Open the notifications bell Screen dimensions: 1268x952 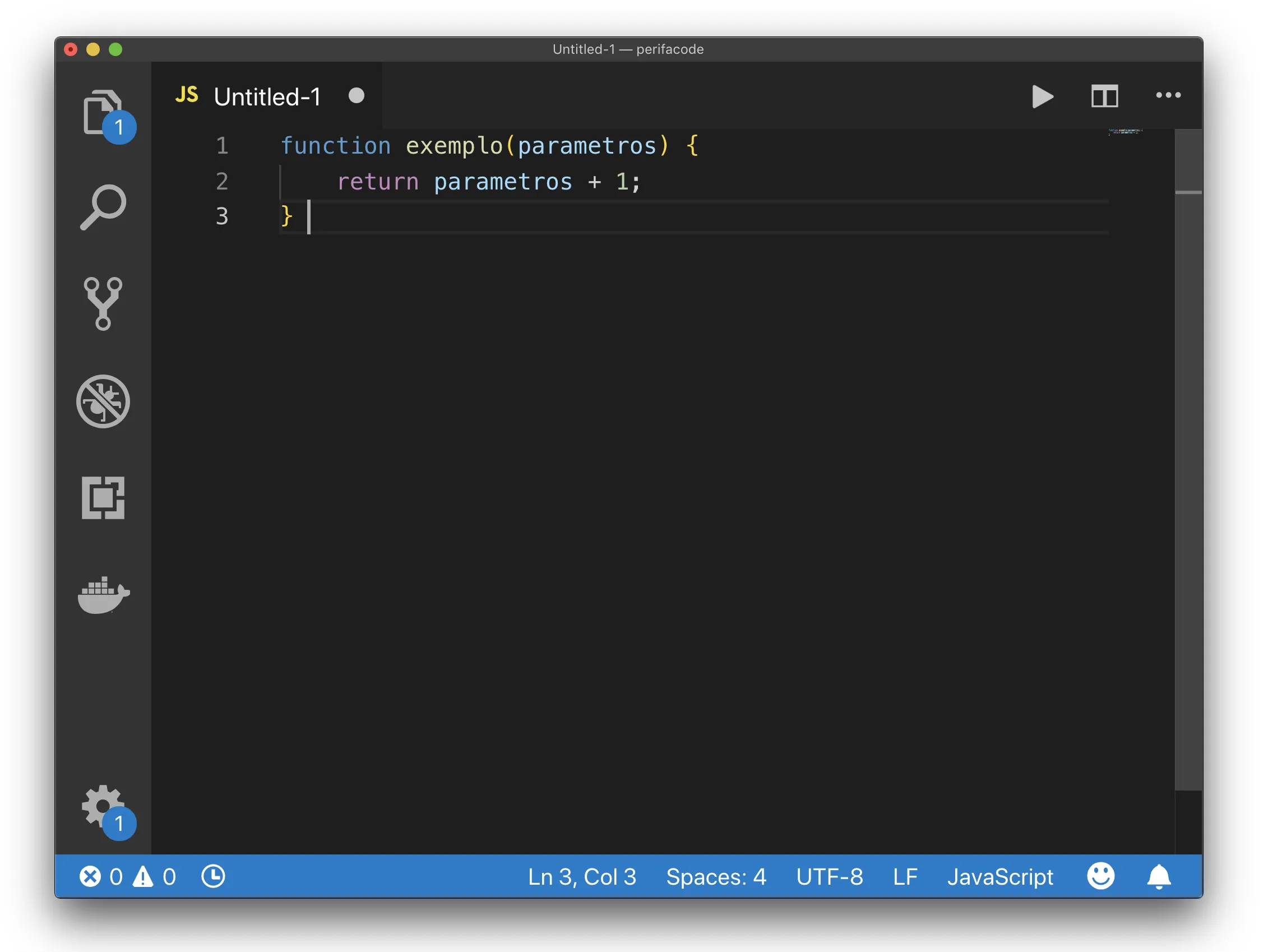(x=1159, y=876)
